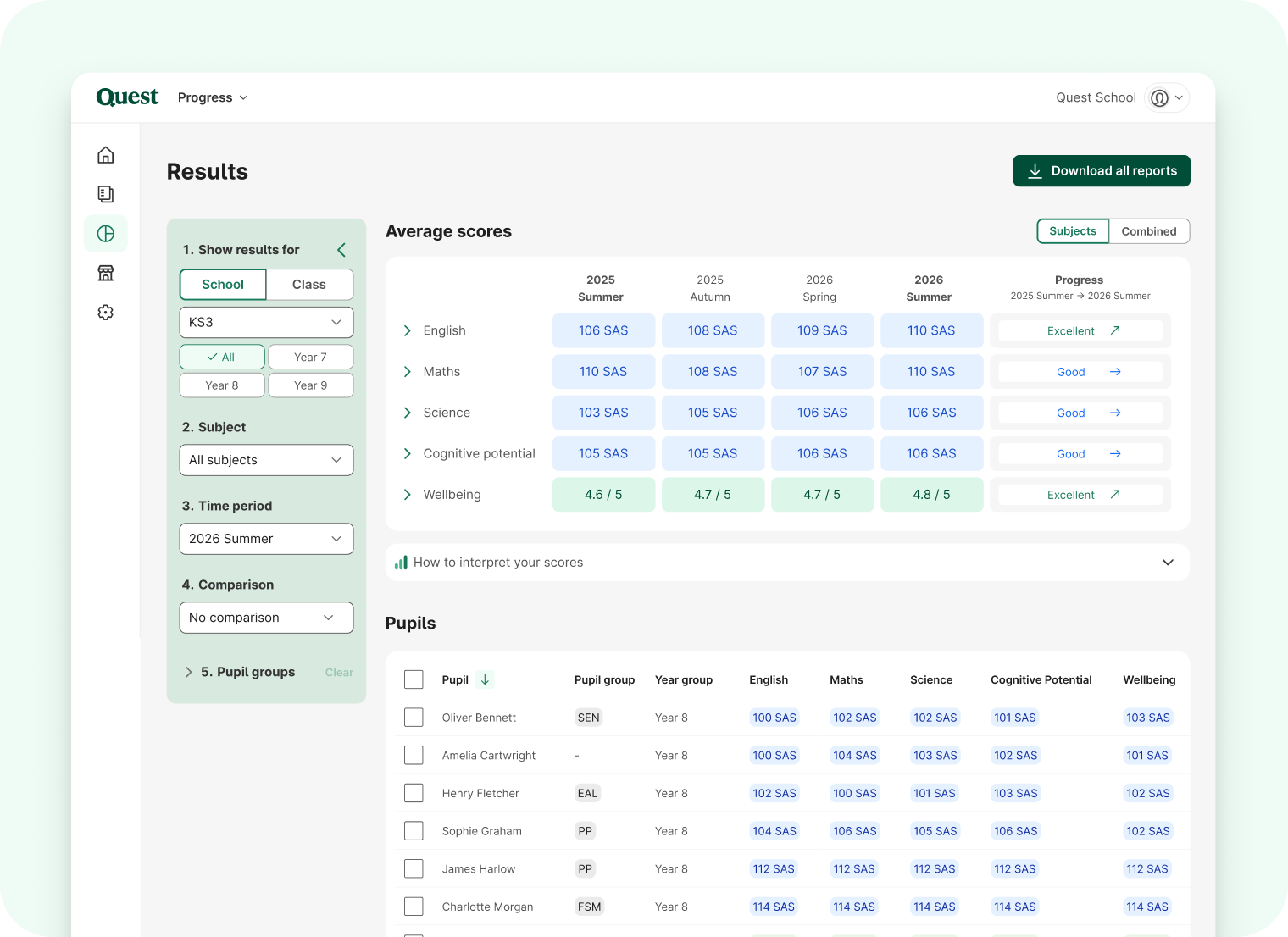Click the Cognitive Potential column header
The width and height of the screenshot is (1288, 937).
pos(1041,679)
